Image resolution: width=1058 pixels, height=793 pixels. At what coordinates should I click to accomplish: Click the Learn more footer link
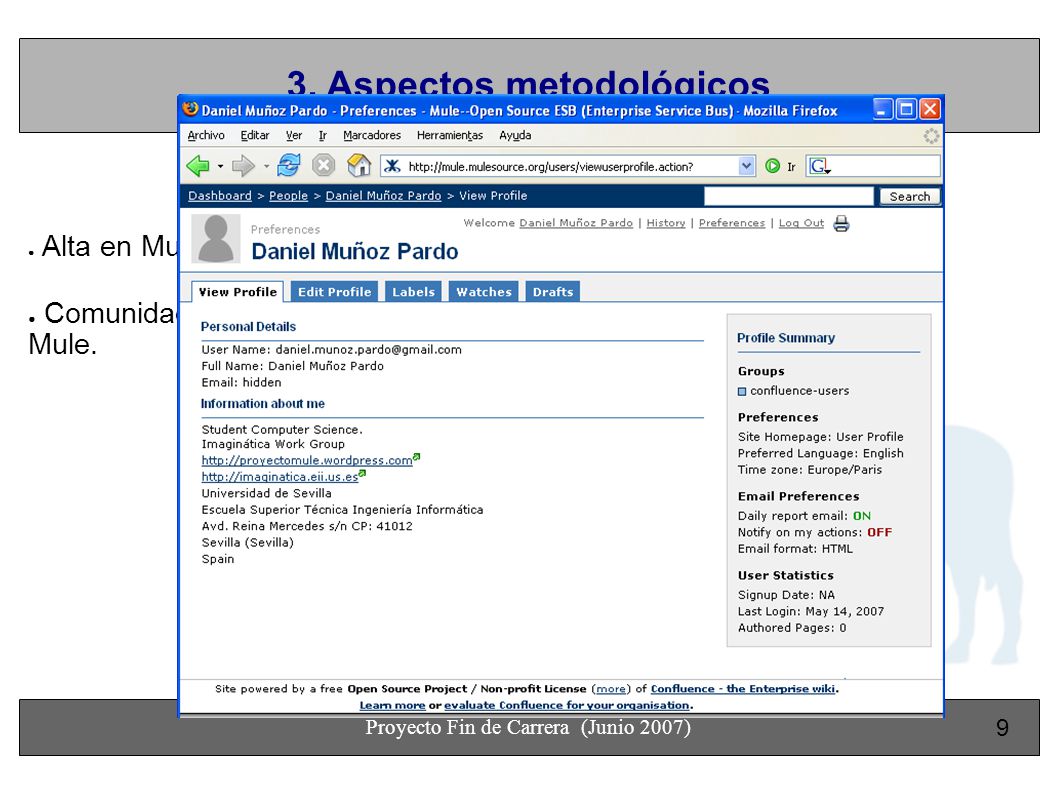pyautogui.click(x=393, y=705)
